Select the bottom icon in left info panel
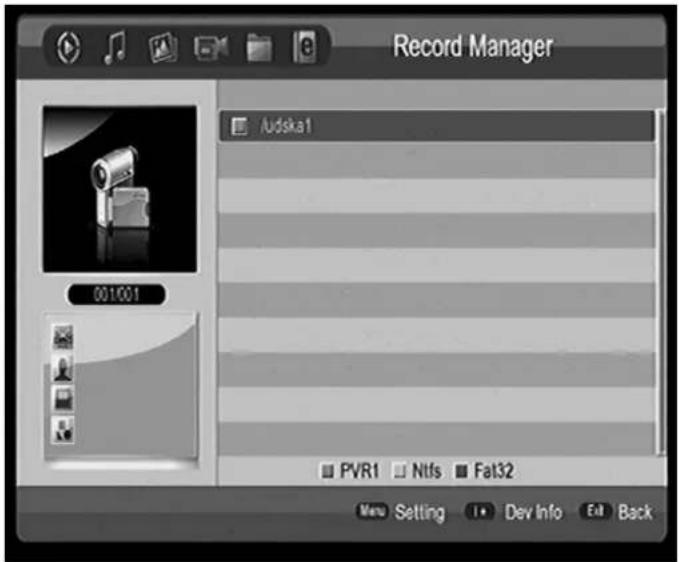The image size is (679, 562). pyautogui.click(x=63, y=430)
